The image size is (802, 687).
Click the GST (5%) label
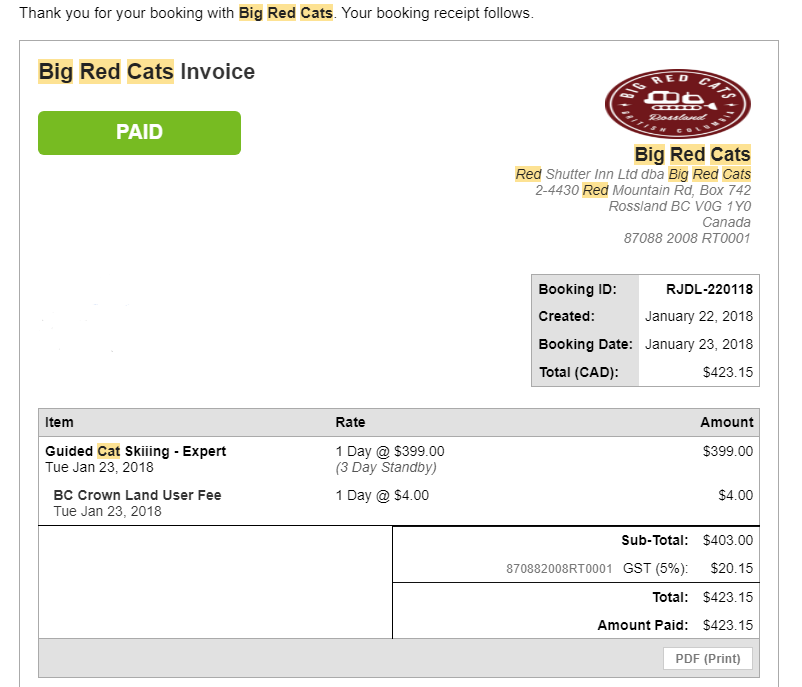[655, 569]
